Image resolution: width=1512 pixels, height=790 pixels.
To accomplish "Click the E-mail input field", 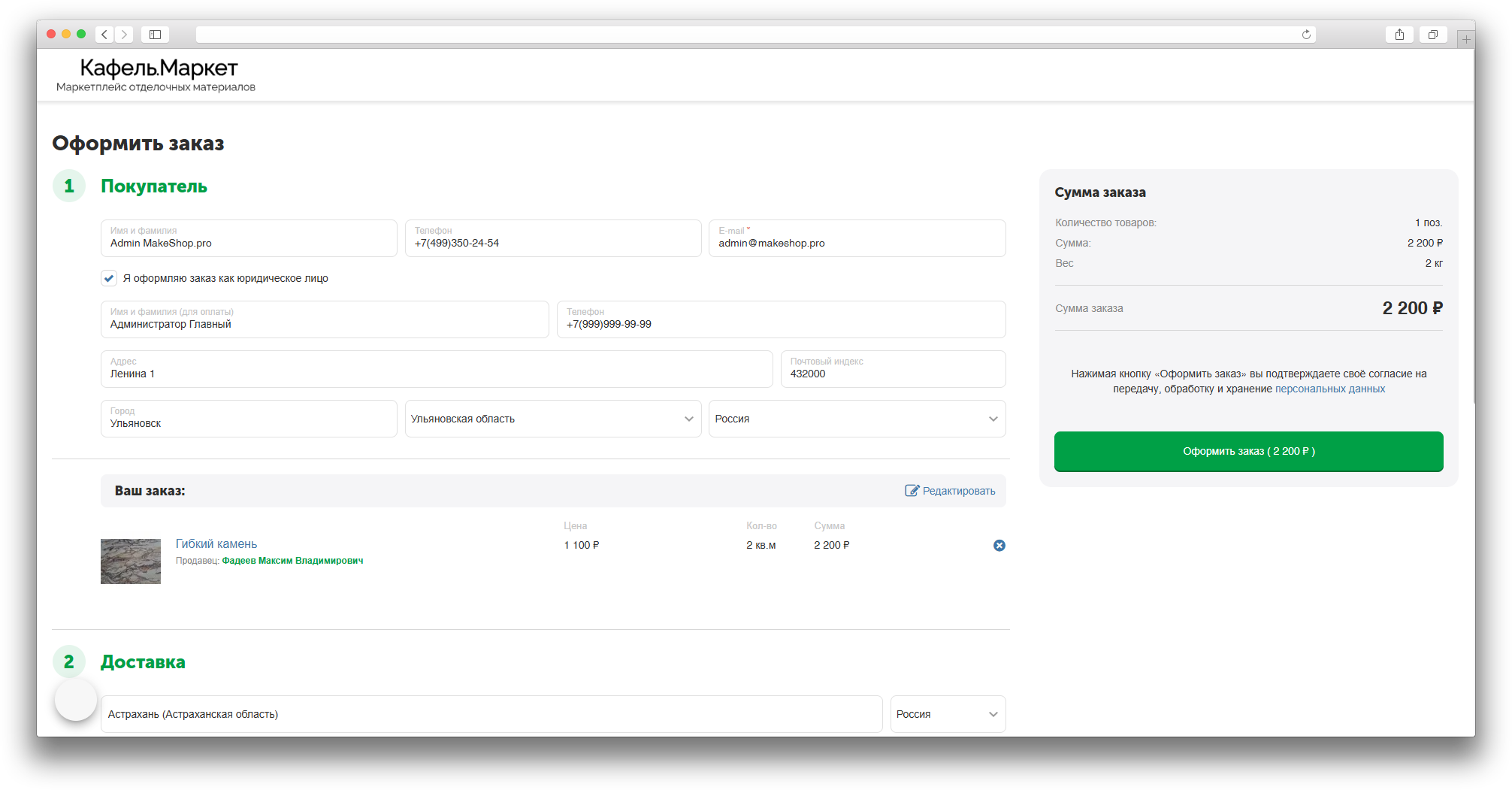I will coord(856,243).
